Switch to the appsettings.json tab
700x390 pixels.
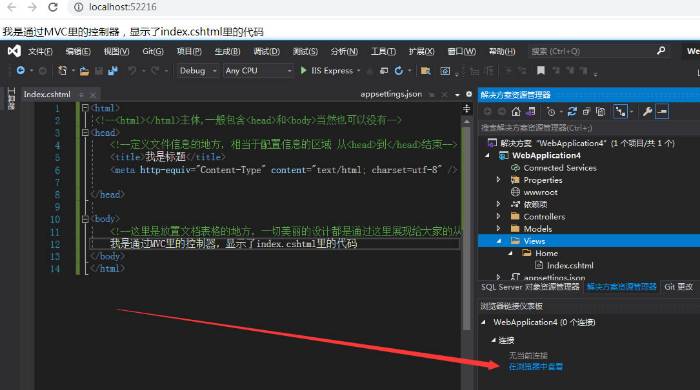coord(391,94)
